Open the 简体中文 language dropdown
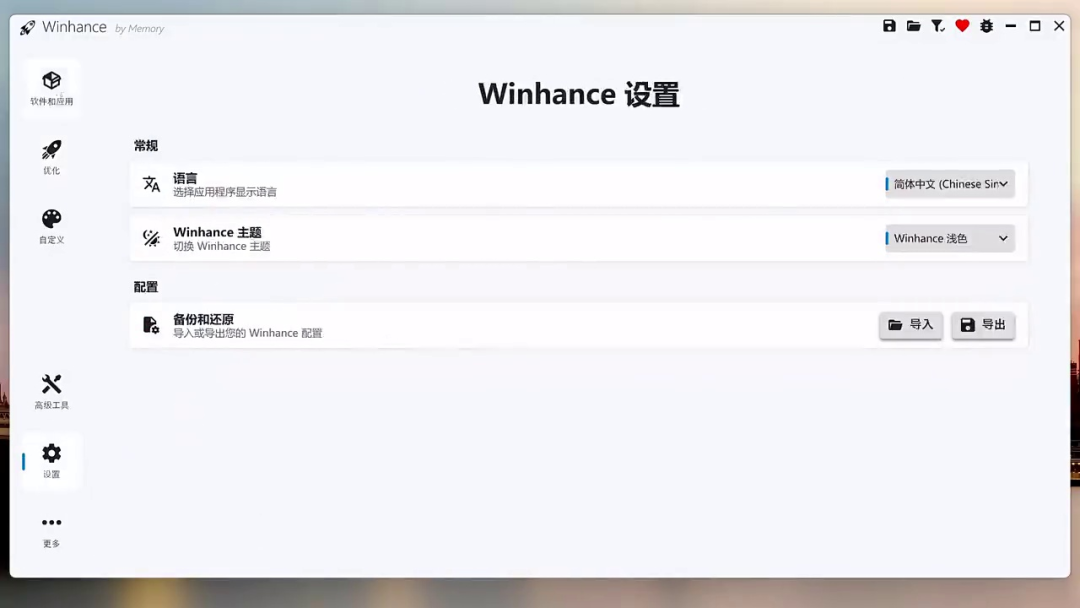Screen dimensions: 1080x608 pyautogui.click(x=950, y=184)
